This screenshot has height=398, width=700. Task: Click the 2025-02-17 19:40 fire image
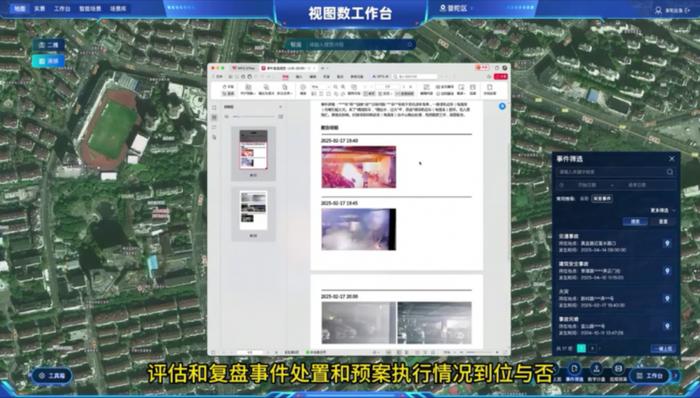(x=358, y=167)
